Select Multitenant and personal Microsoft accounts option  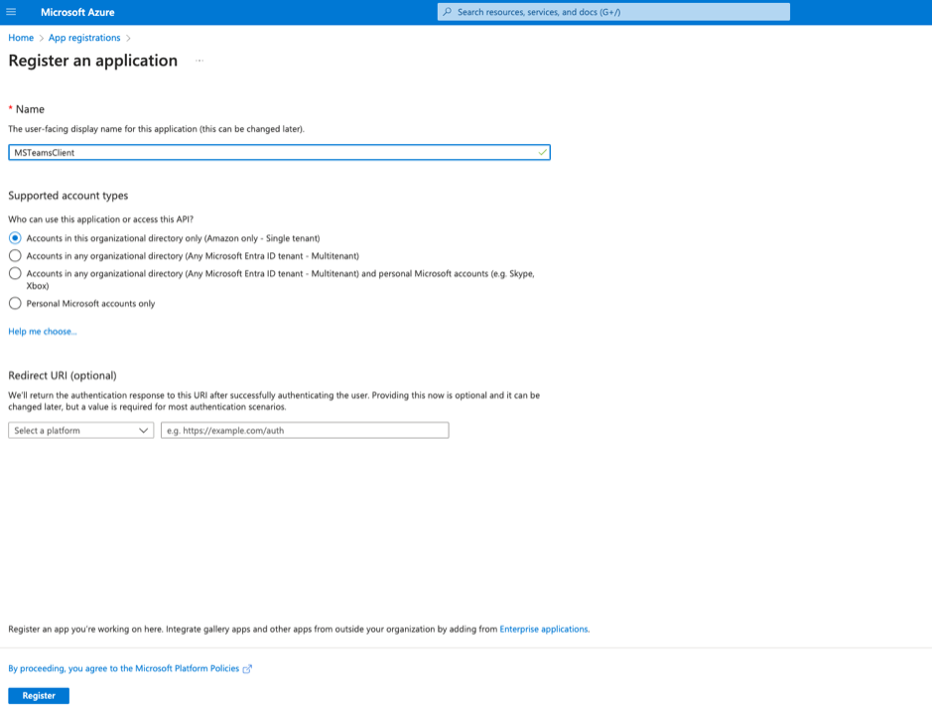tap(15, 274)
